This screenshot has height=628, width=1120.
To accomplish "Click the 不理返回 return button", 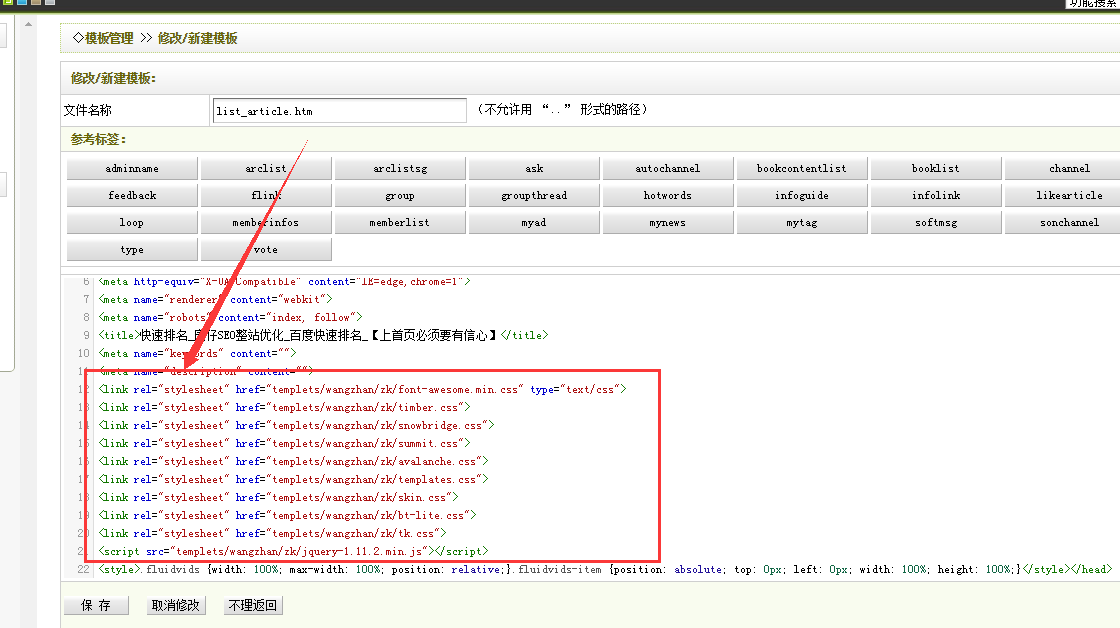I will click(253, 606).
